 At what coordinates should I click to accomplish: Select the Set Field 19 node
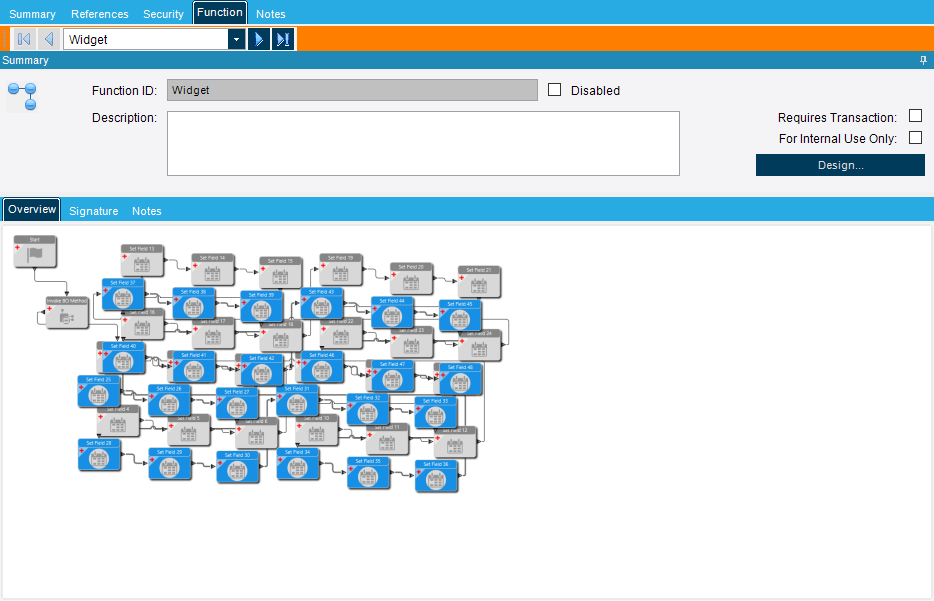pyautogui.click(x=341, y=269)
